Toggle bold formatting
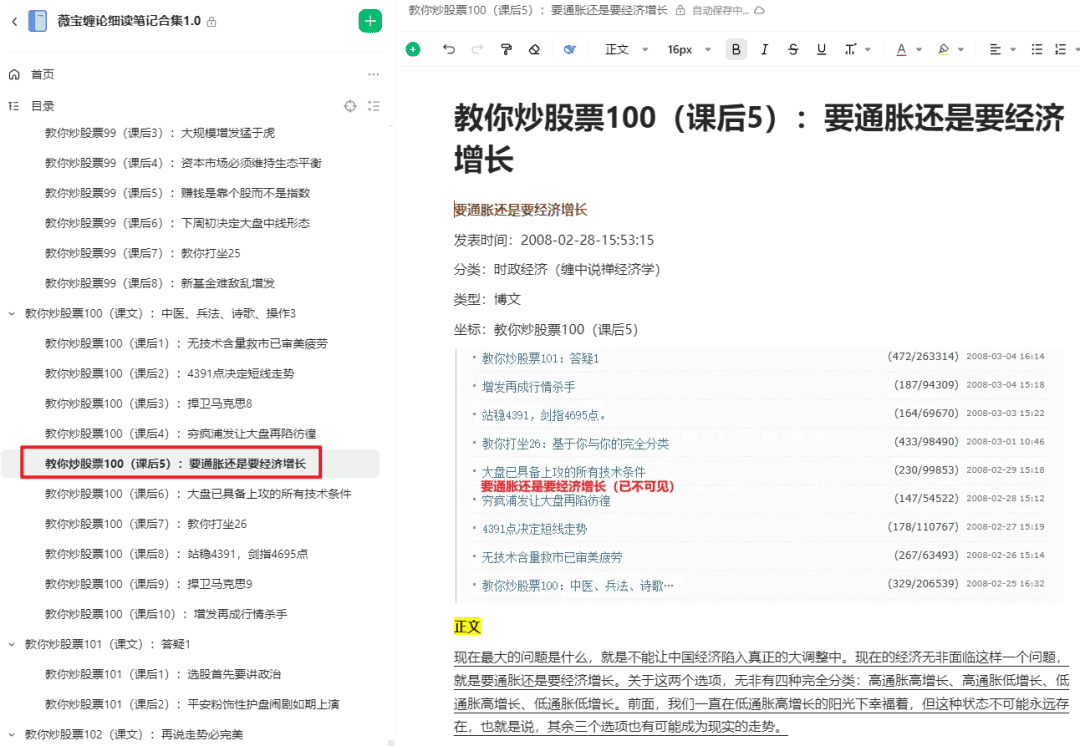This screenshot has height=746, width=1080. (737, 49)
